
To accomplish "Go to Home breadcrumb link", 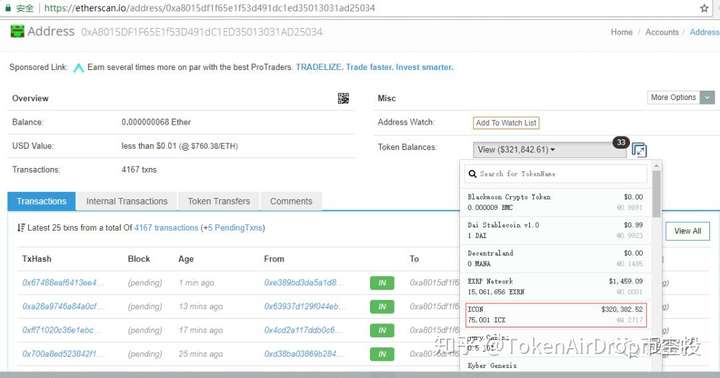I will tap(621, 32).
